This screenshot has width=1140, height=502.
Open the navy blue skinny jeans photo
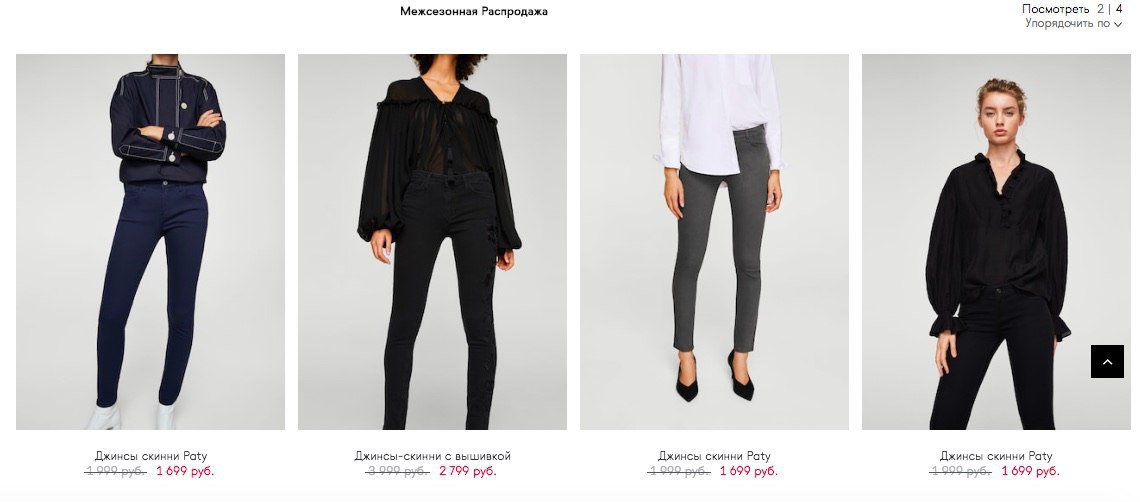[x=150, y=242]
